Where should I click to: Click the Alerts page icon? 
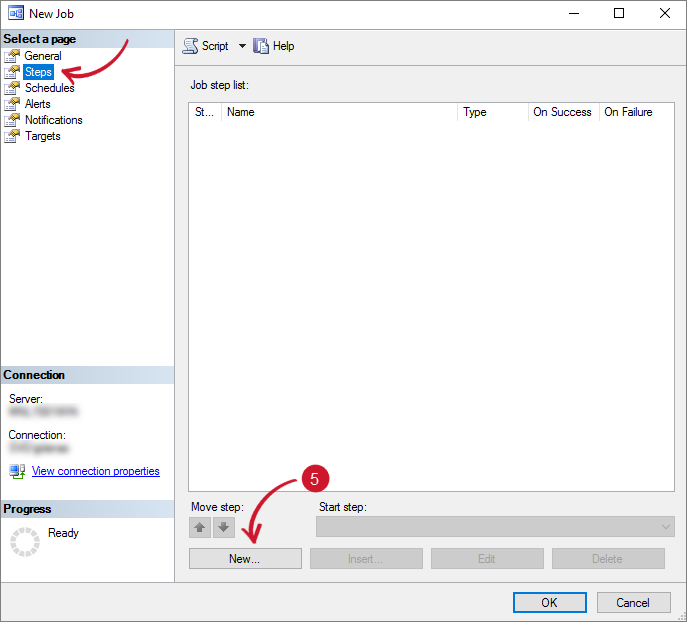coord(12,104)
